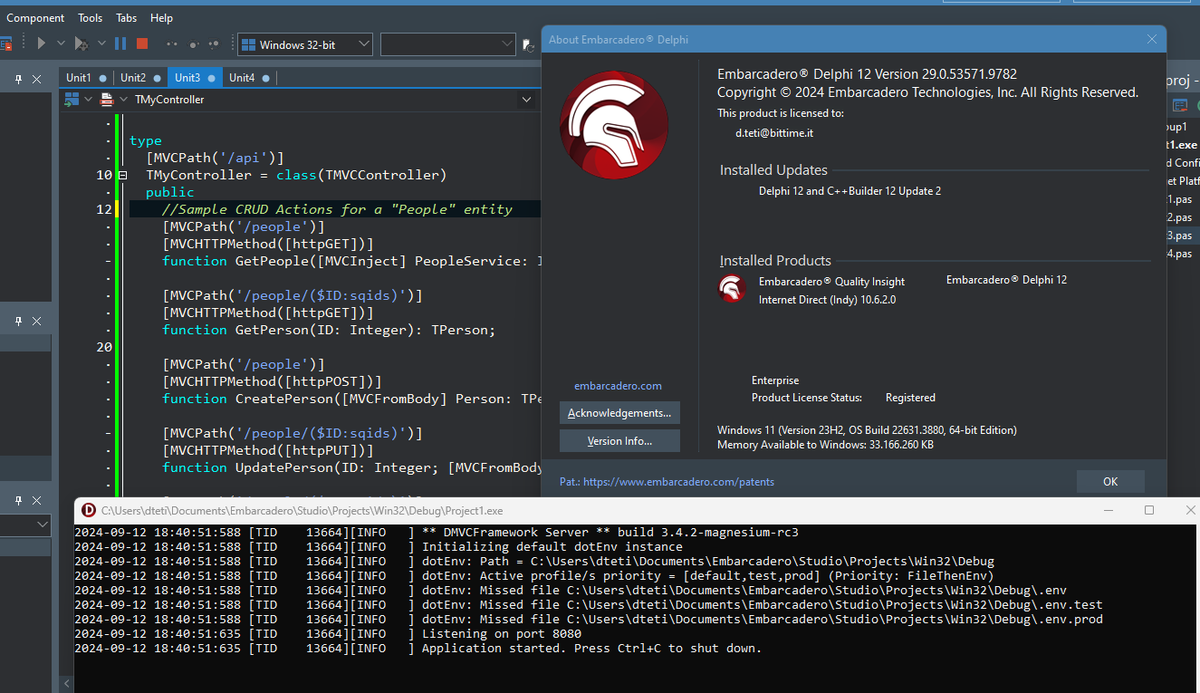Click the 2.pas file in the Projects panel
The width and height of the screenshot is (1200, 693).
coord(1181,217)
